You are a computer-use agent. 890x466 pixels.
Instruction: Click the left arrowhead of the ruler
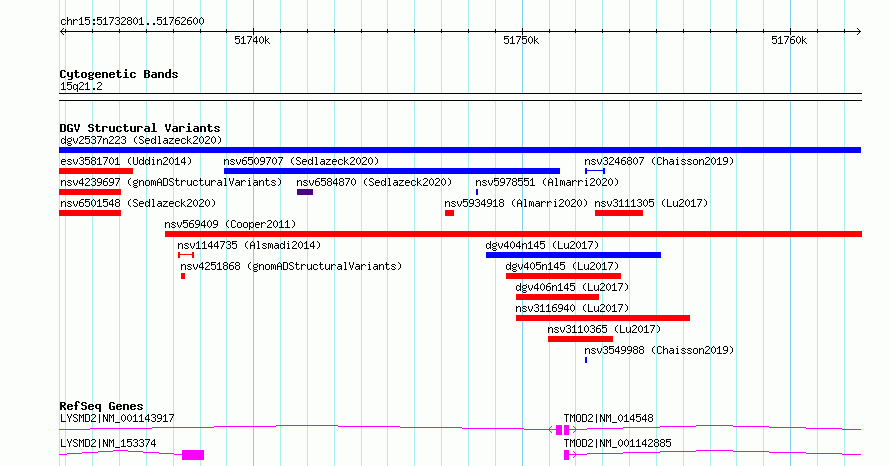(63, 32)
